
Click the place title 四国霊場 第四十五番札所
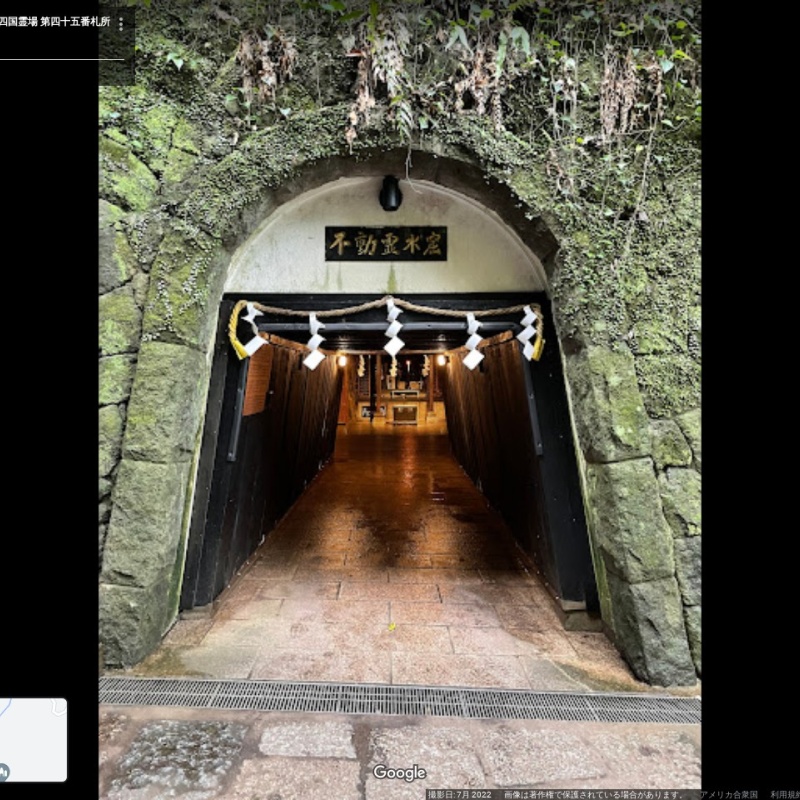pos(55,21)
